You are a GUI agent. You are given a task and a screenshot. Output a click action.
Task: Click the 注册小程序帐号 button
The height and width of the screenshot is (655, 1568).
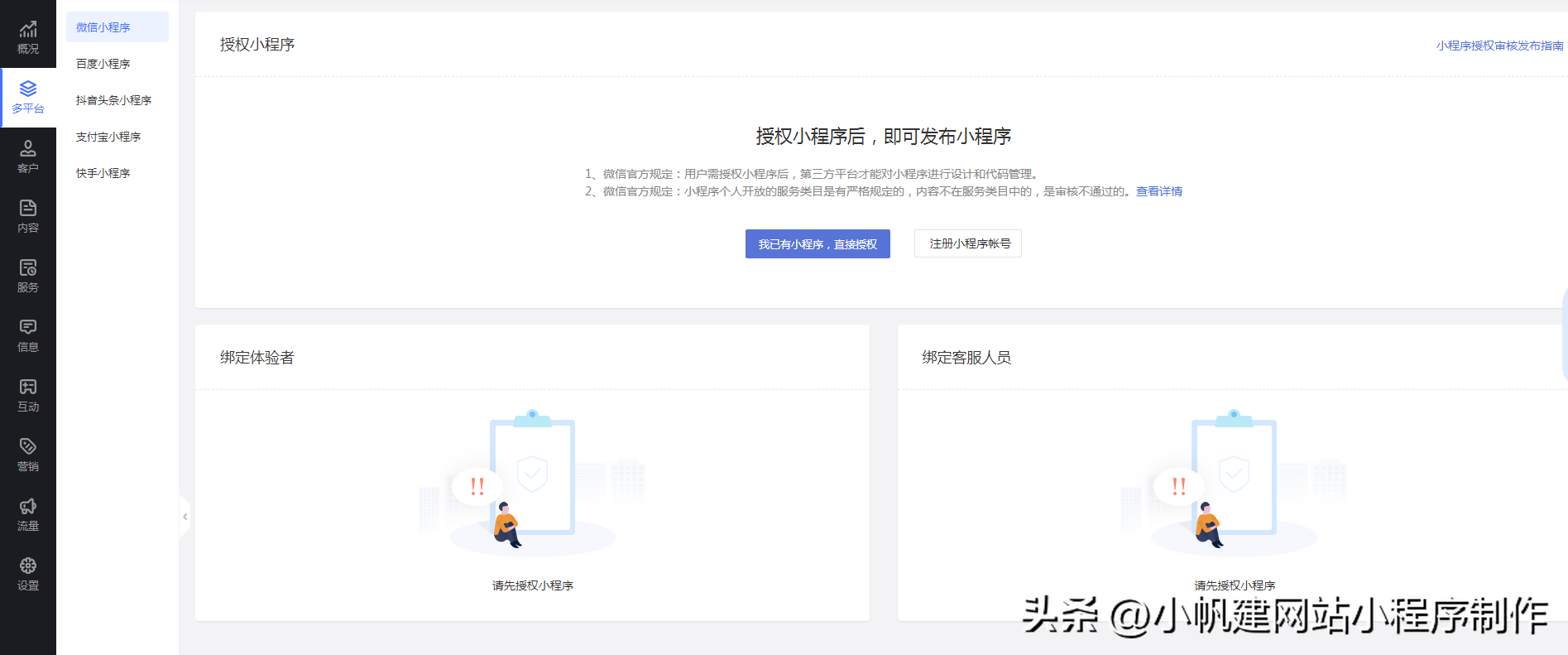tap(968, 243)
